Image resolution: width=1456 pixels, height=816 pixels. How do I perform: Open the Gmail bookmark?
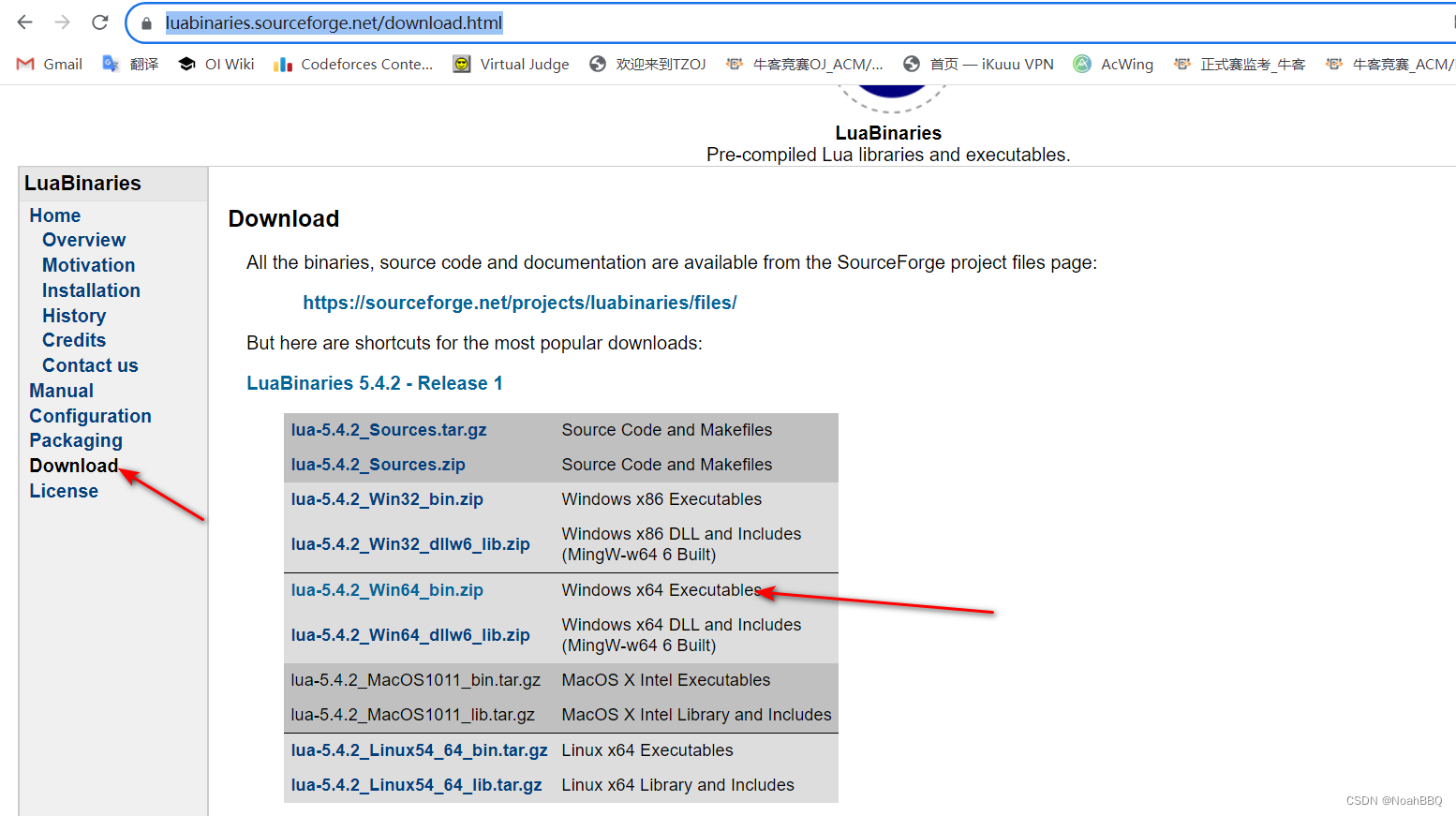tap(50, 64)
